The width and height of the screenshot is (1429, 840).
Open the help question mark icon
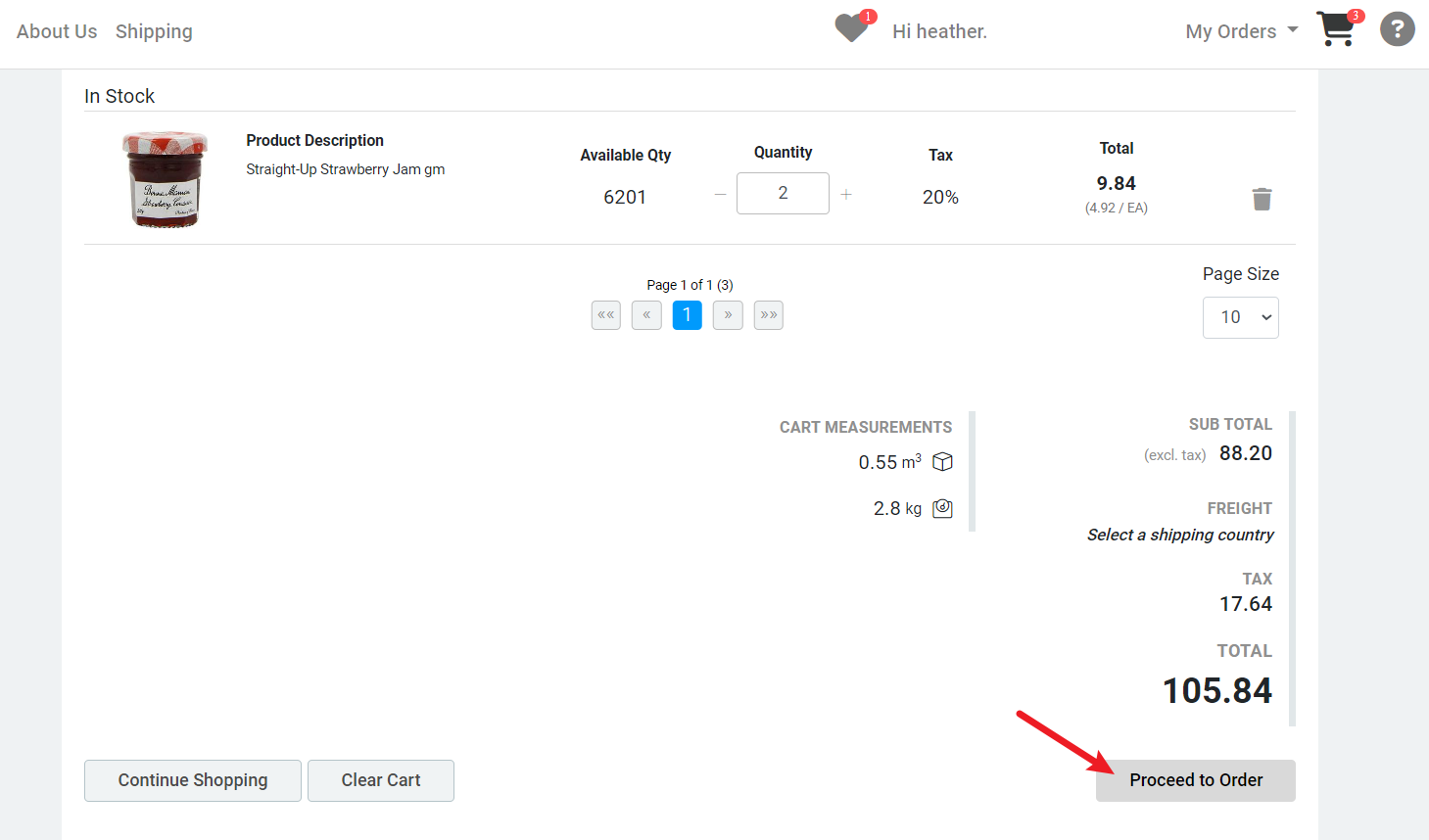coord(1397,28)
